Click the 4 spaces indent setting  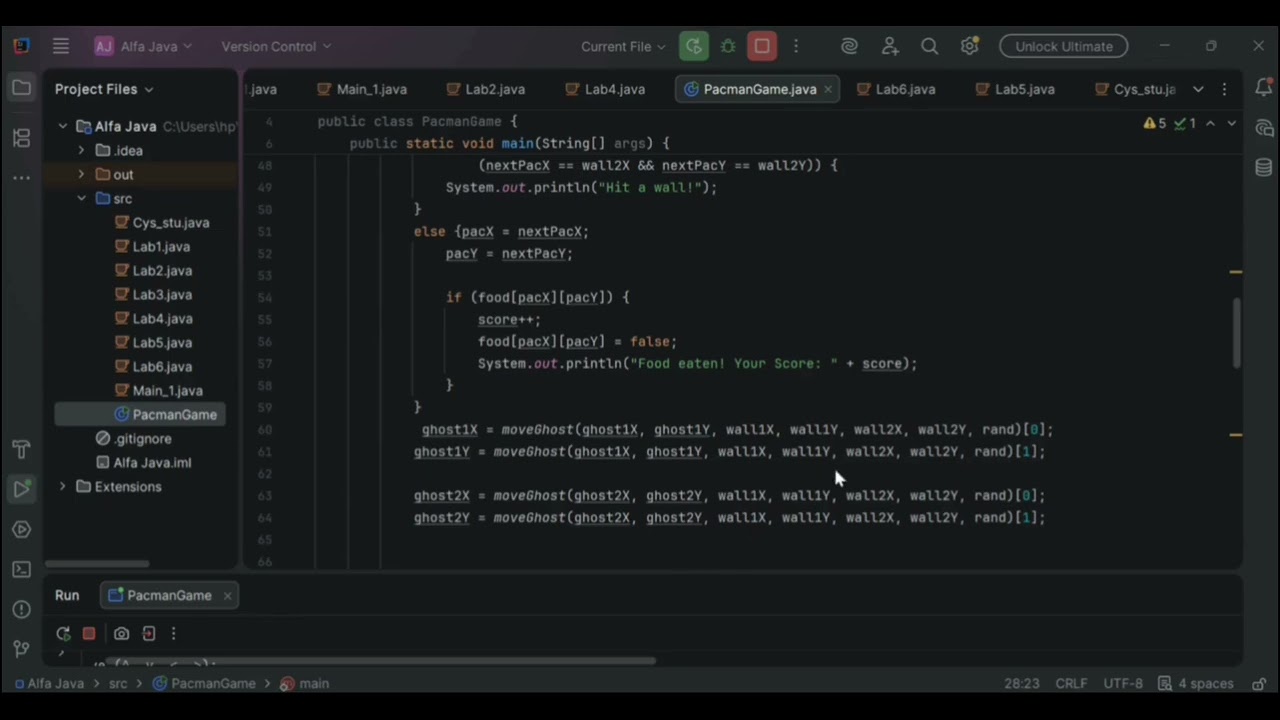coord(1195,683)
